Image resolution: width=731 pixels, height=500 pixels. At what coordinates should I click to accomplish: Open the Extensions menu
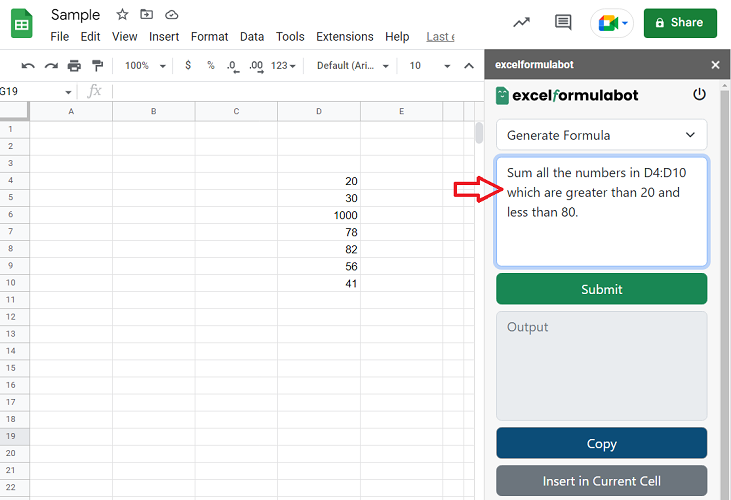point(345,37)
